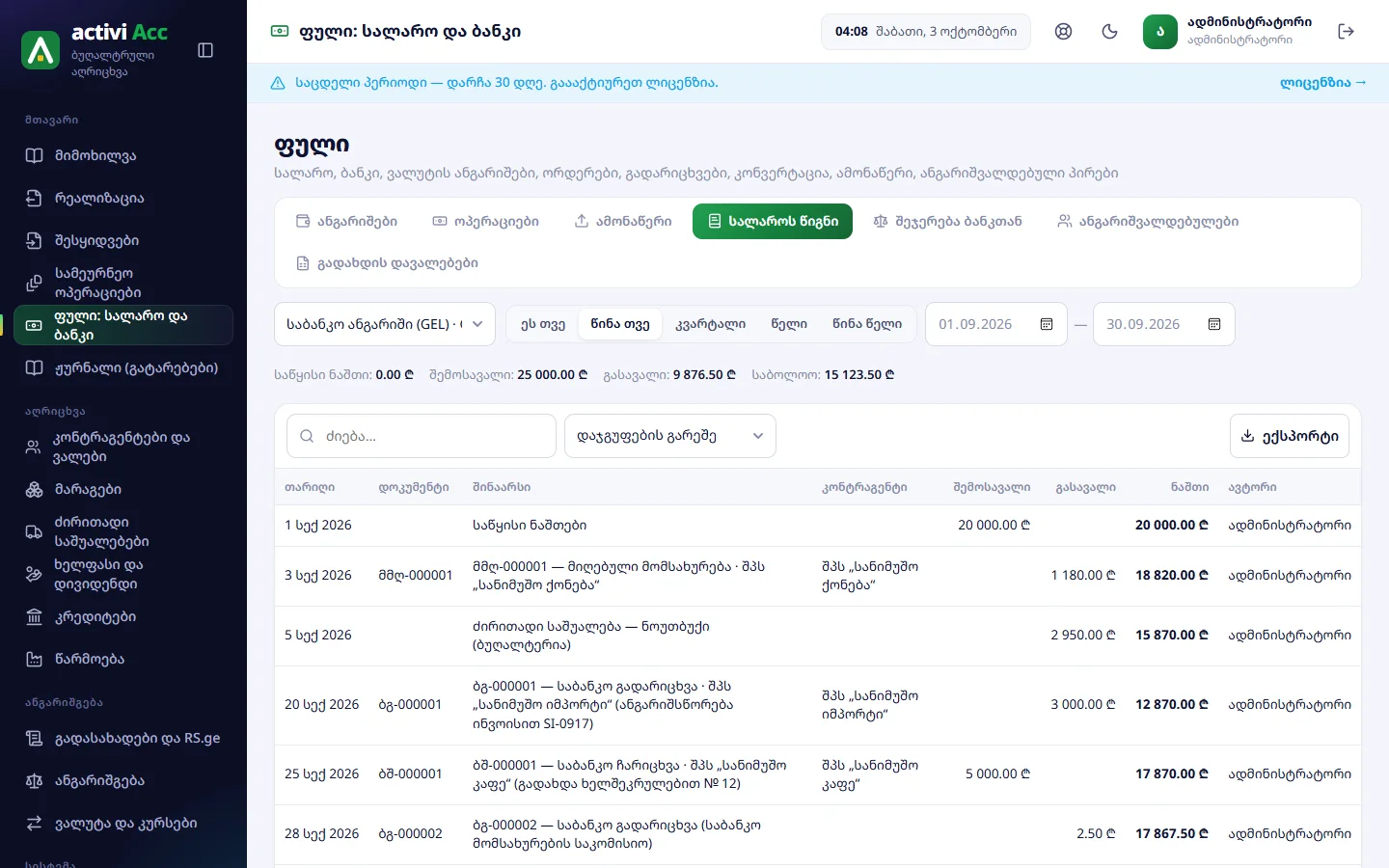Toggle dark mode with the moon icon

pos(1109,32)
